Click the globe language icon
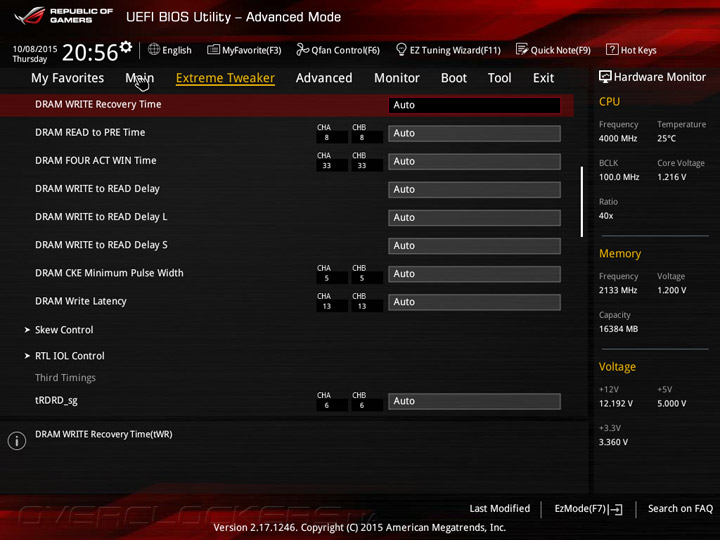720x540 pixels. click(154, 50)
